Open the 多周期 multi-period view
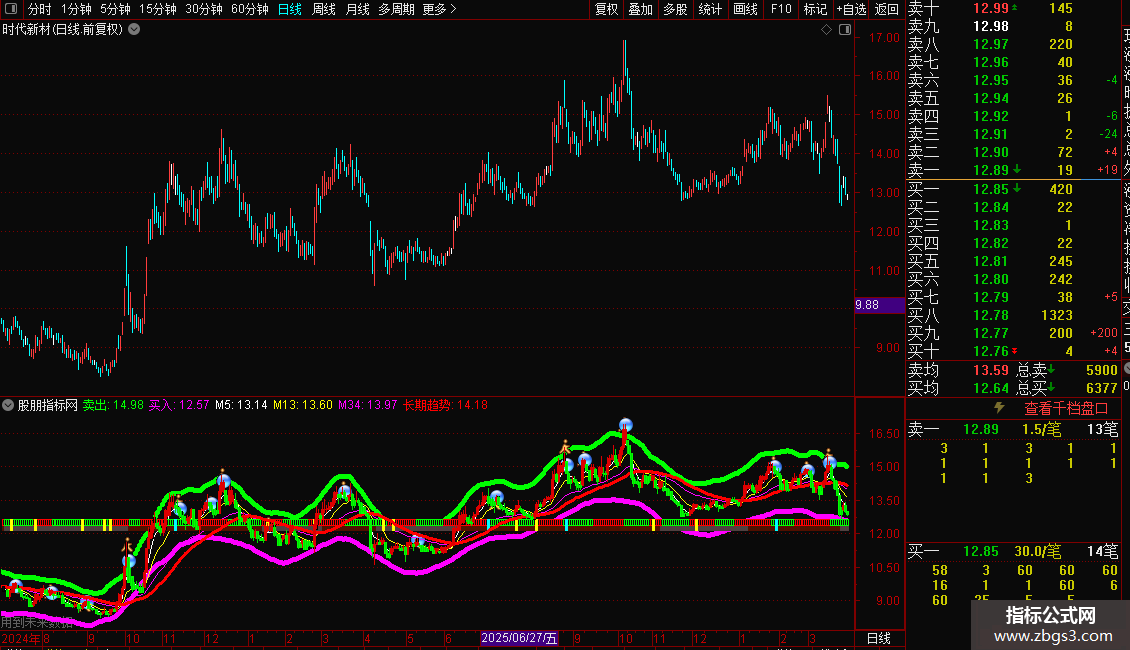This screenshot has height=650, width=1130. point(396,9)
